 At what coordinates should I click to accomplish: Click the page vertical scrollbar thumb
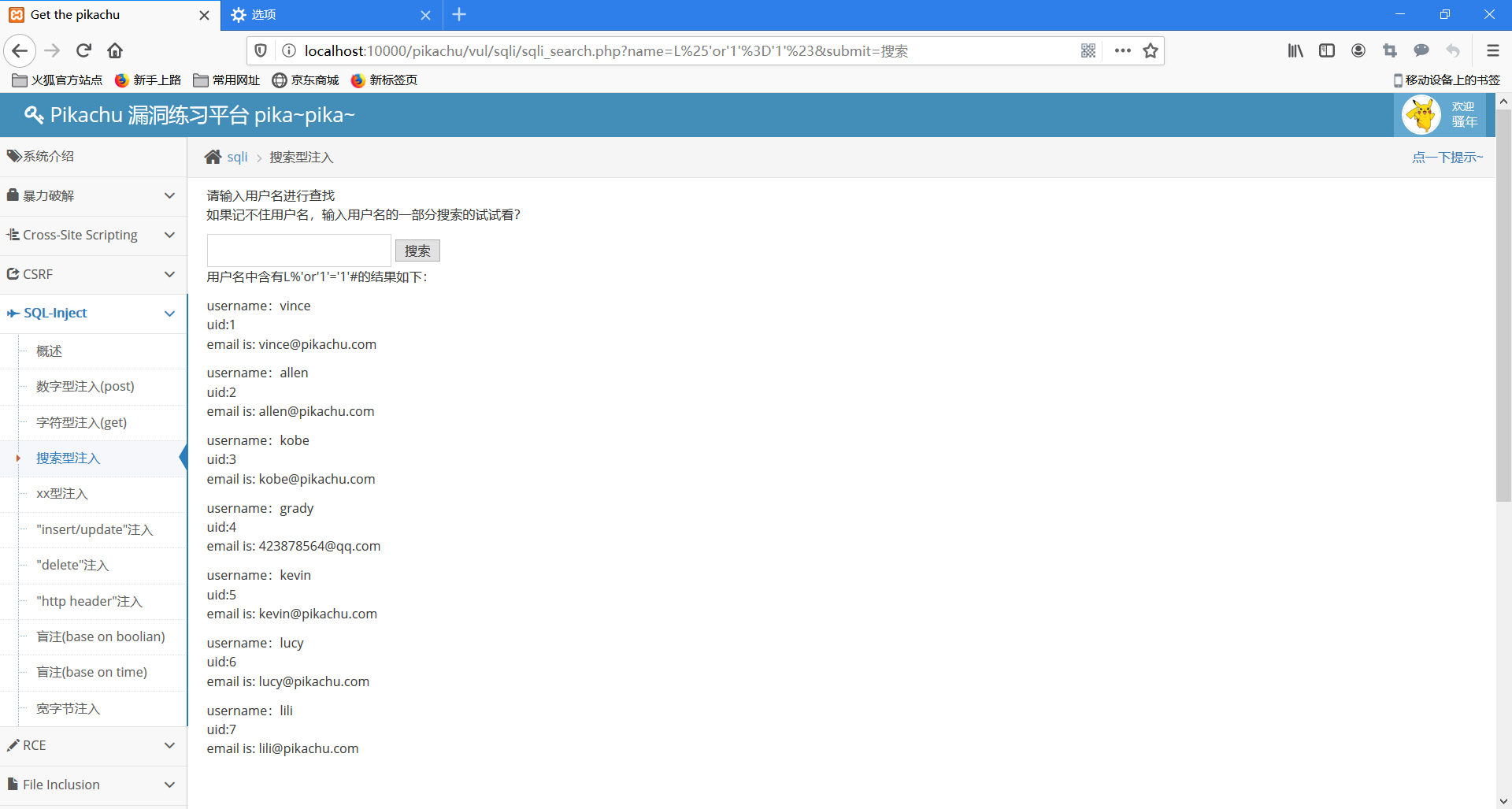[x=1503, y=306]
